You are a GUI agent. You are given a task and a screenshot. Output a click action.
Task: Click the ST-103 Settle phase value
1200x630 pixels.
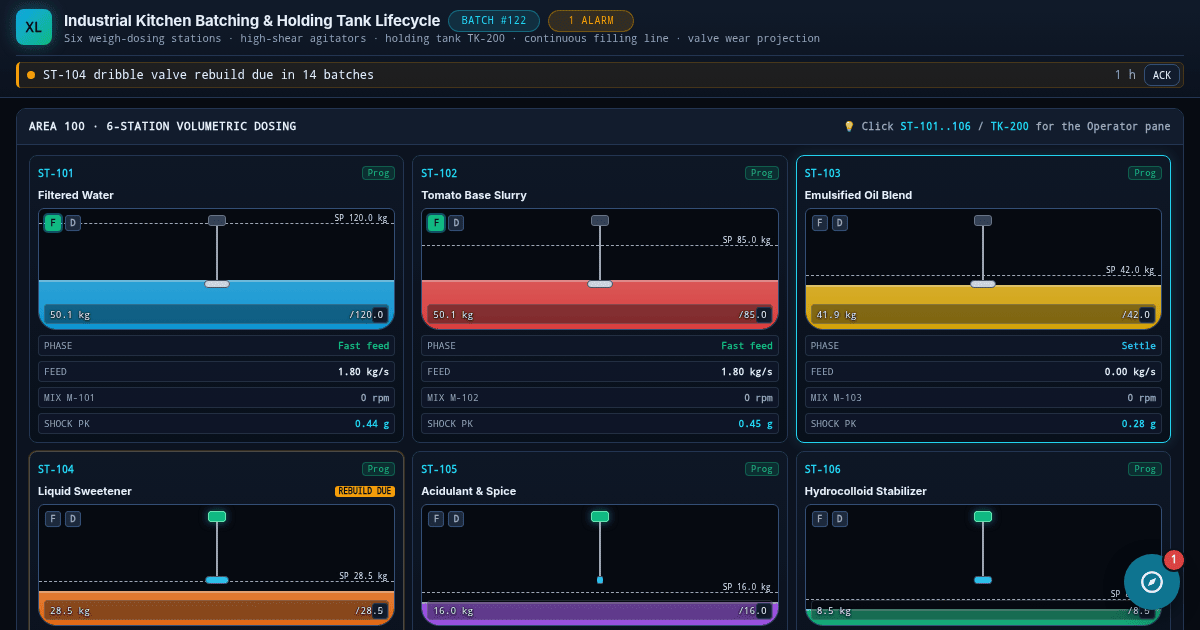tap(1138, 346)
